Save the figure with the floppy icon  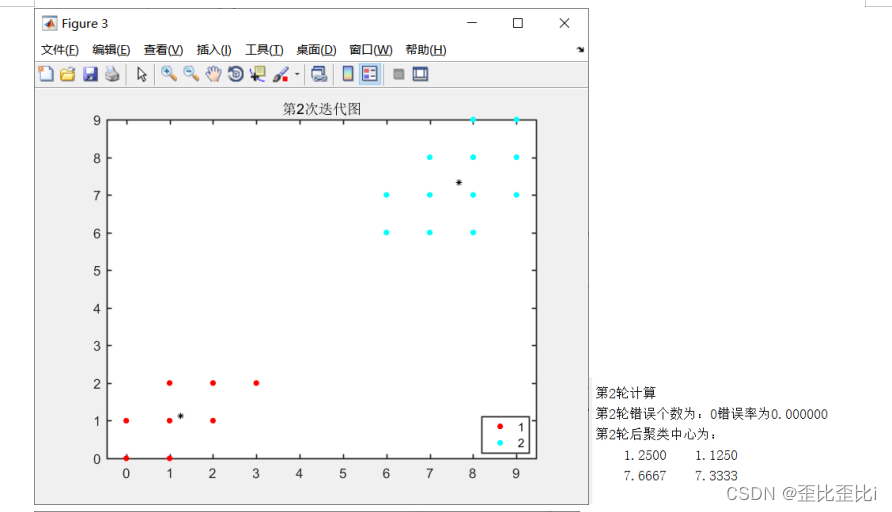90,74
